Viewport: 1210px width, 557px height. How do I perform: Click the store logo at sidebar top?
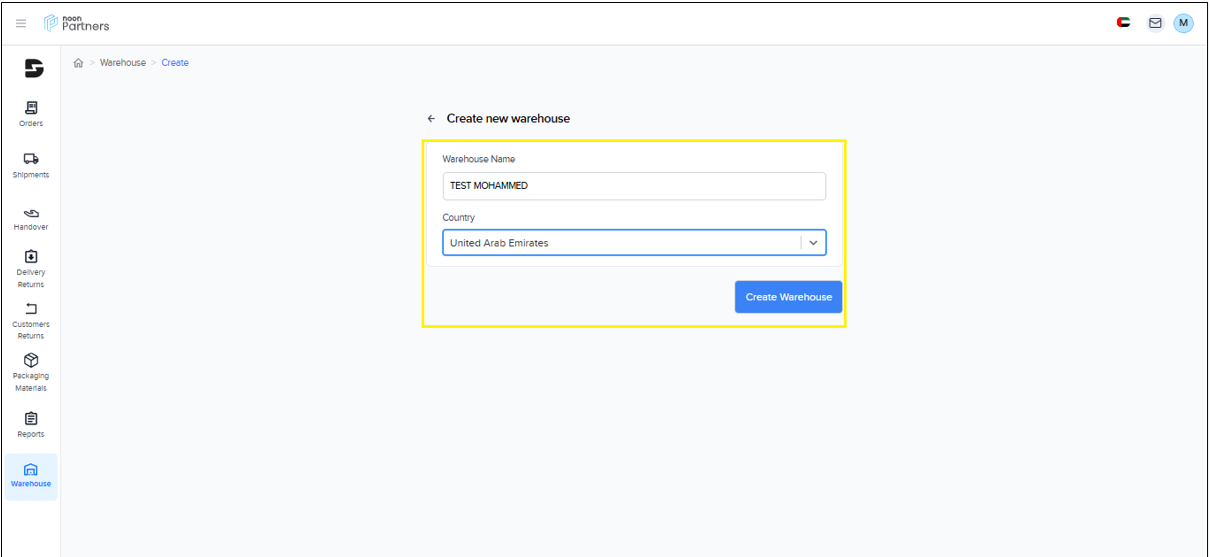pos(33,68)
